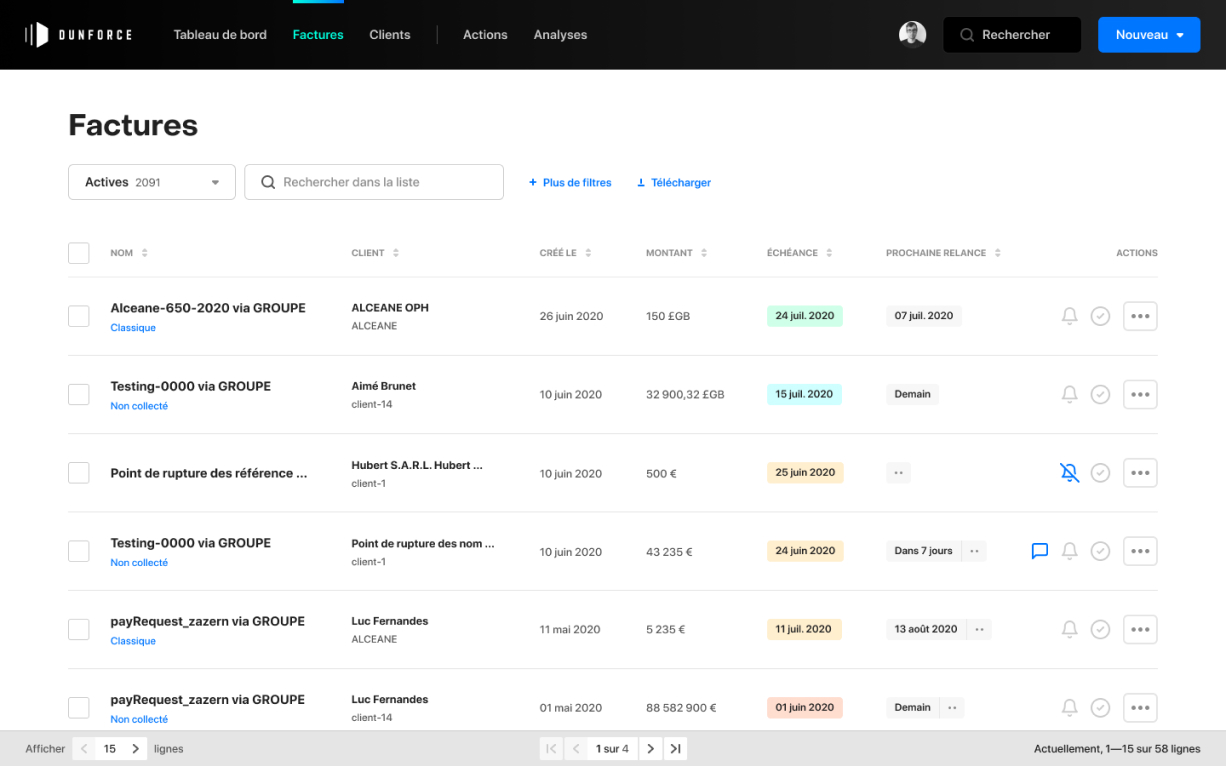The height and width of the screenshot is (766, 1226).
Task: Open Alceane-650-2020 via GROUPE invoice
Action: [x=208, y=308]
